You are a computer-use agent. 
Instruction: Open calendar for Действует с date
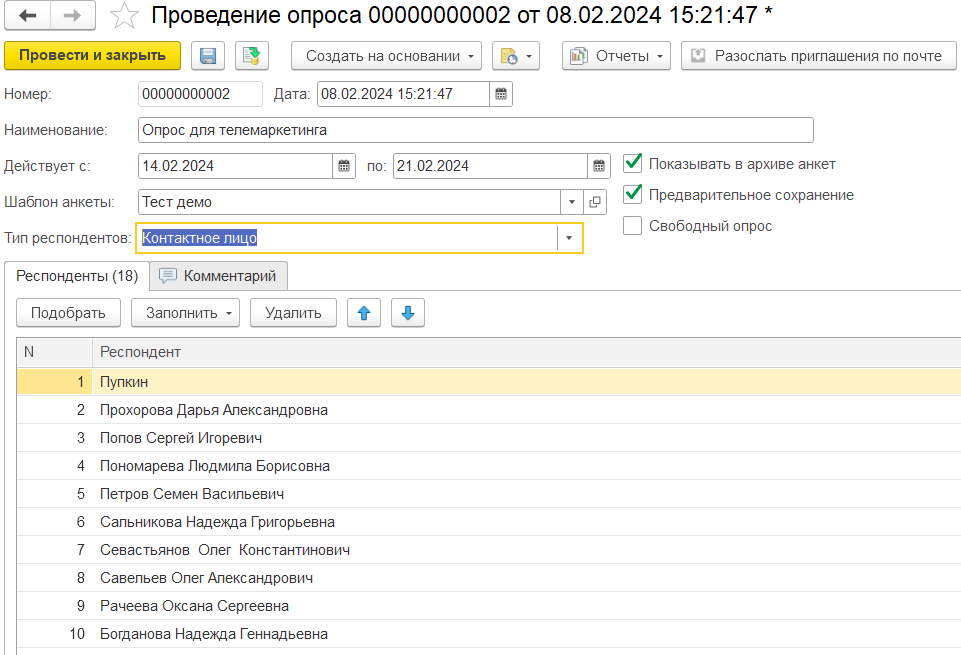point(344,166)
